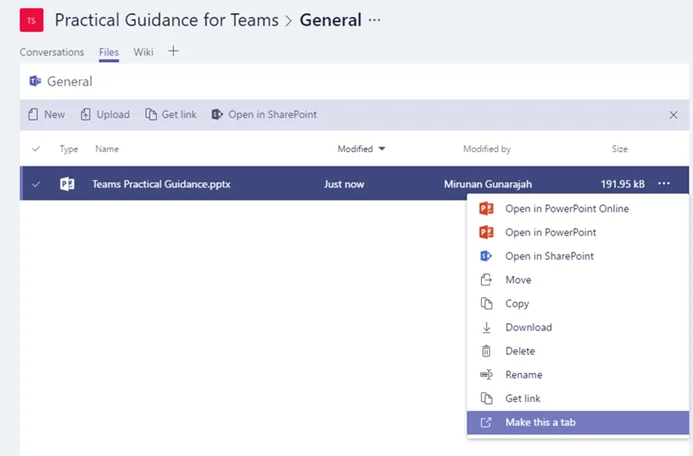Viewport: 693px width, 456px height.
Task: Select the Files tab
Action: [x=109, y=52]
